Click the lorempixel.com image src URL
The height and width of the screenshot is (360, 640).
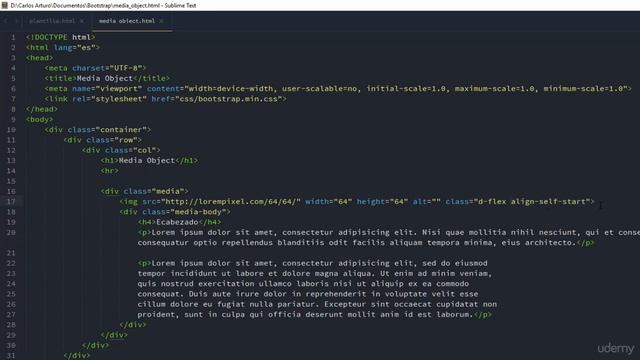pos(231,202)
